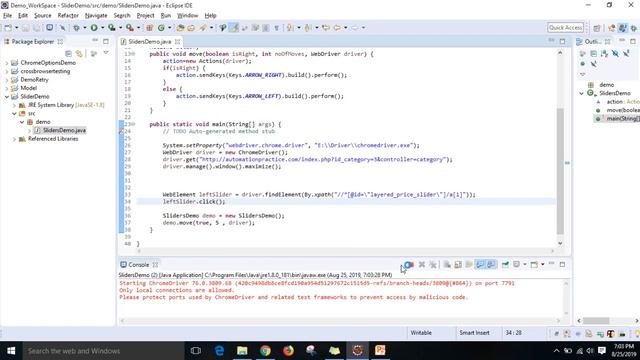The height and width of the screenshot is (360, 640).
Task: Click the New Java Package icon
Action: pyautogui.click(x=149, y=28)
